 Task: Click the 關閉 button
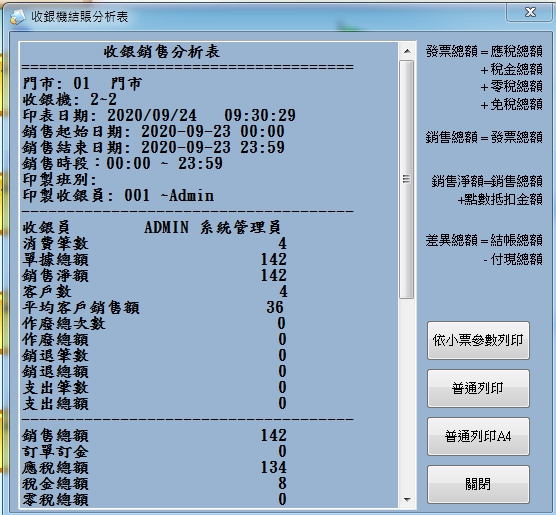(478, 484)
